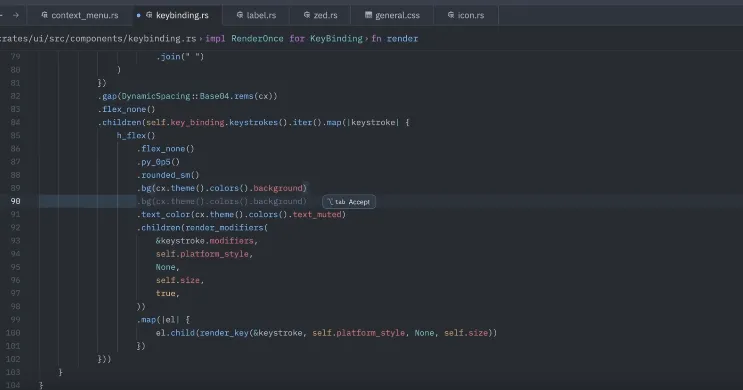Image resolution: width=743 pixels, height=390 pixels.
Task: Click the render_key call on line 100
Action: [224, 333]
